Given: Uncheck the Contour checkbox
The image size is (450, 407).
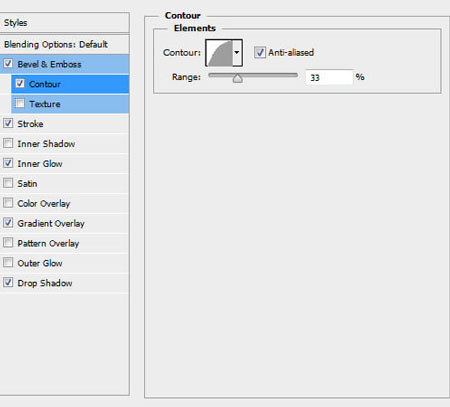Looking at the screenshot, I should [20, 83].
